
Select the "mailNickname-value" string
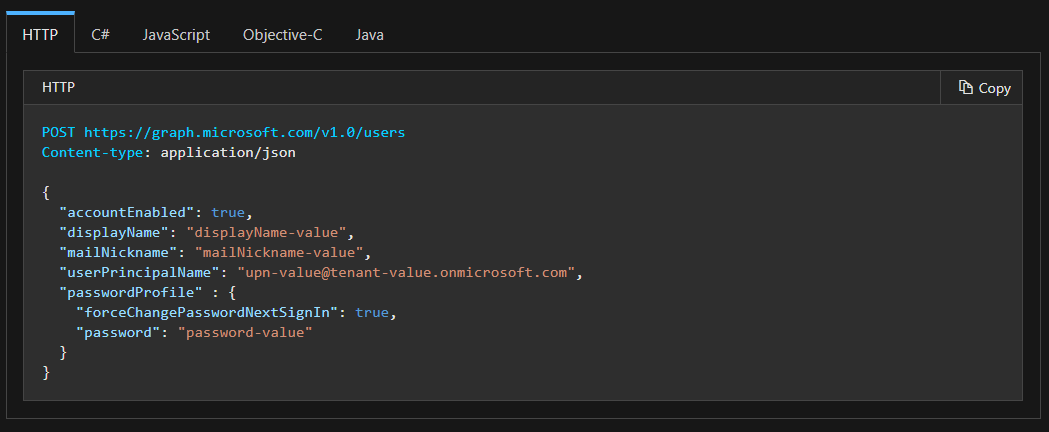coord(278,253)
